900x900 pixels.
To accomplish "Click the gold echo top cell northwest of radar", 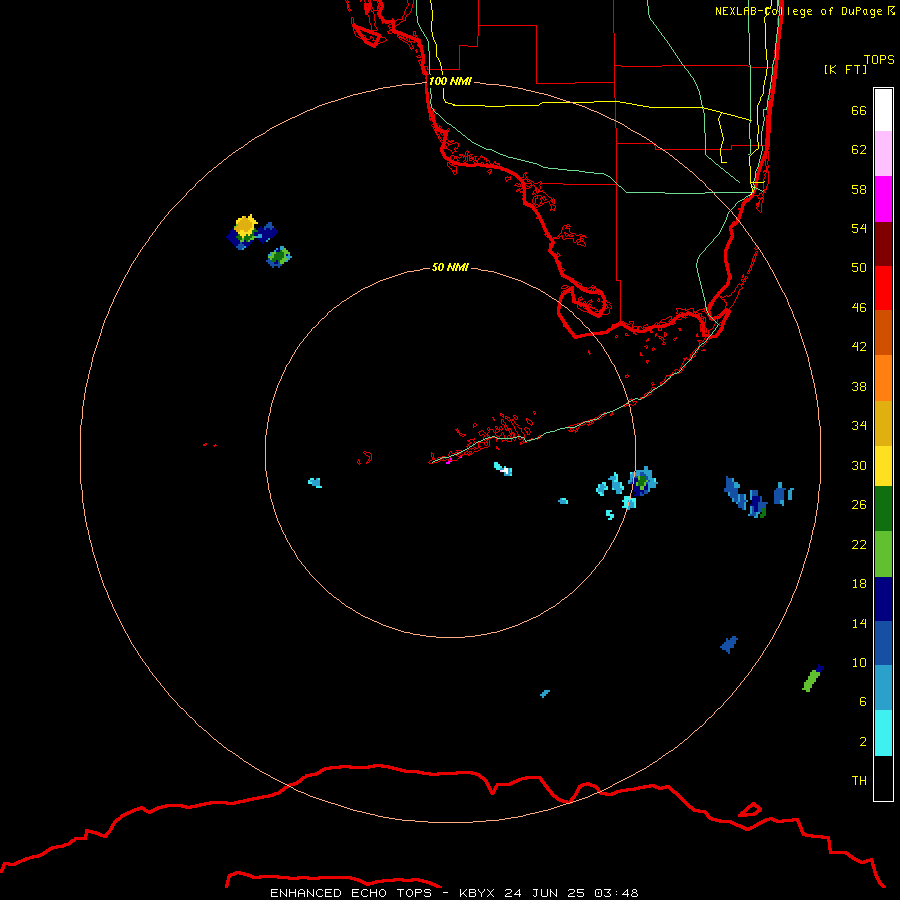I will [246, 226].
